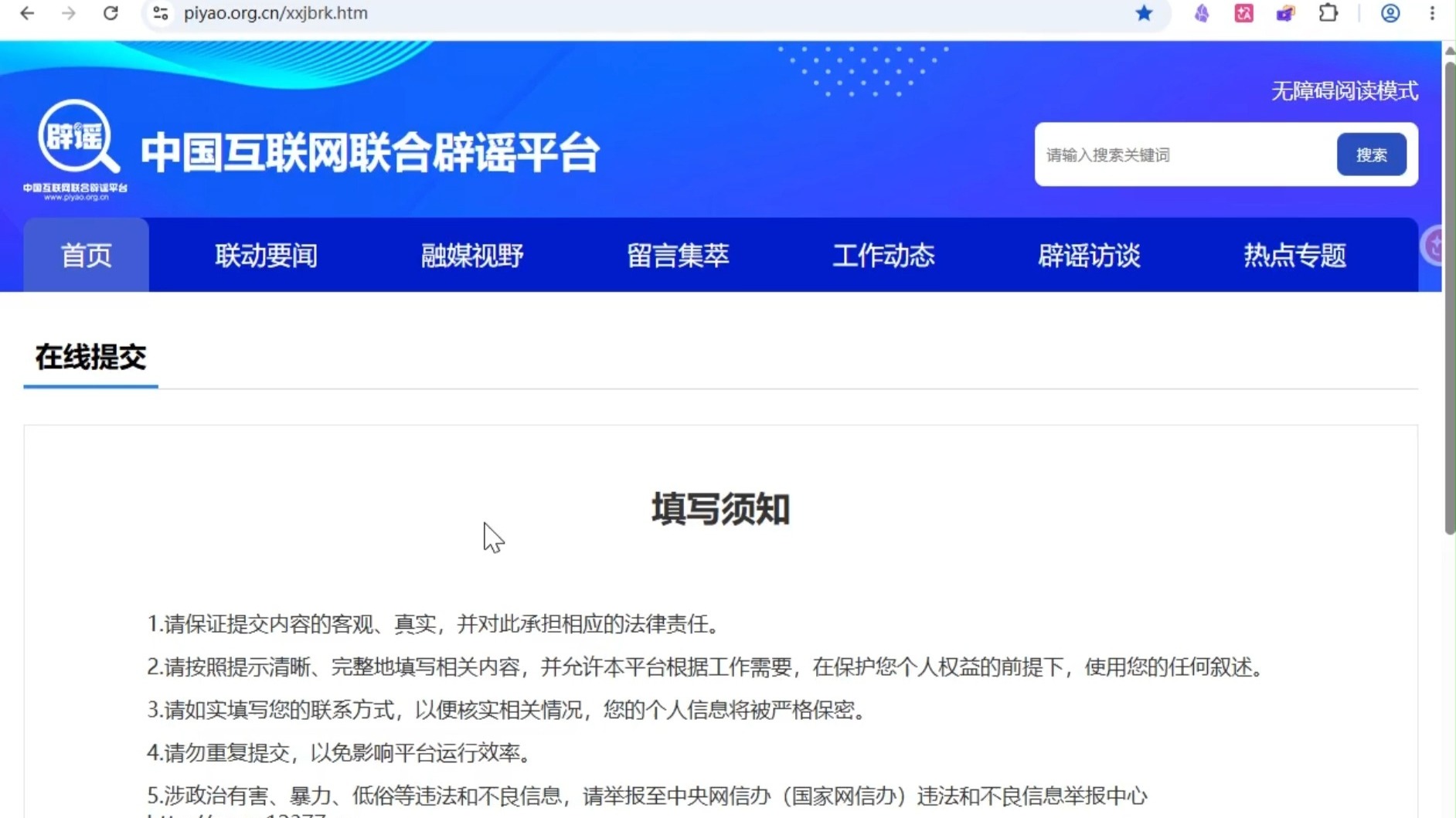Image resolution: width=1456 pixels, height=818 pixels.
Task: Open the purple flame extension icon
Action: click(1202, 13)
